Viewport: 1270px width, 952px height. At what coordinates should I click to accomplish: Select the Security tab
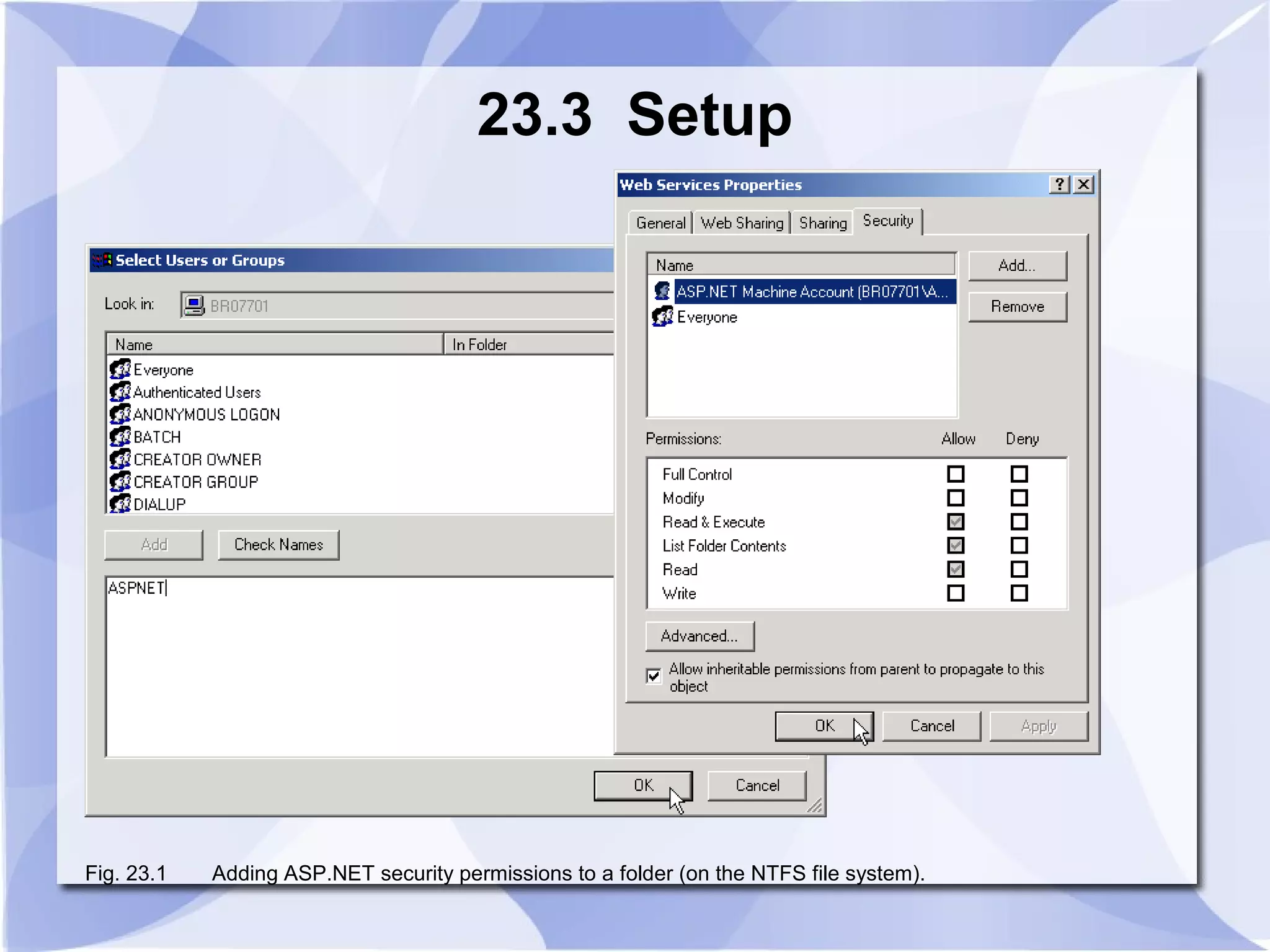[x=888, y=221]
